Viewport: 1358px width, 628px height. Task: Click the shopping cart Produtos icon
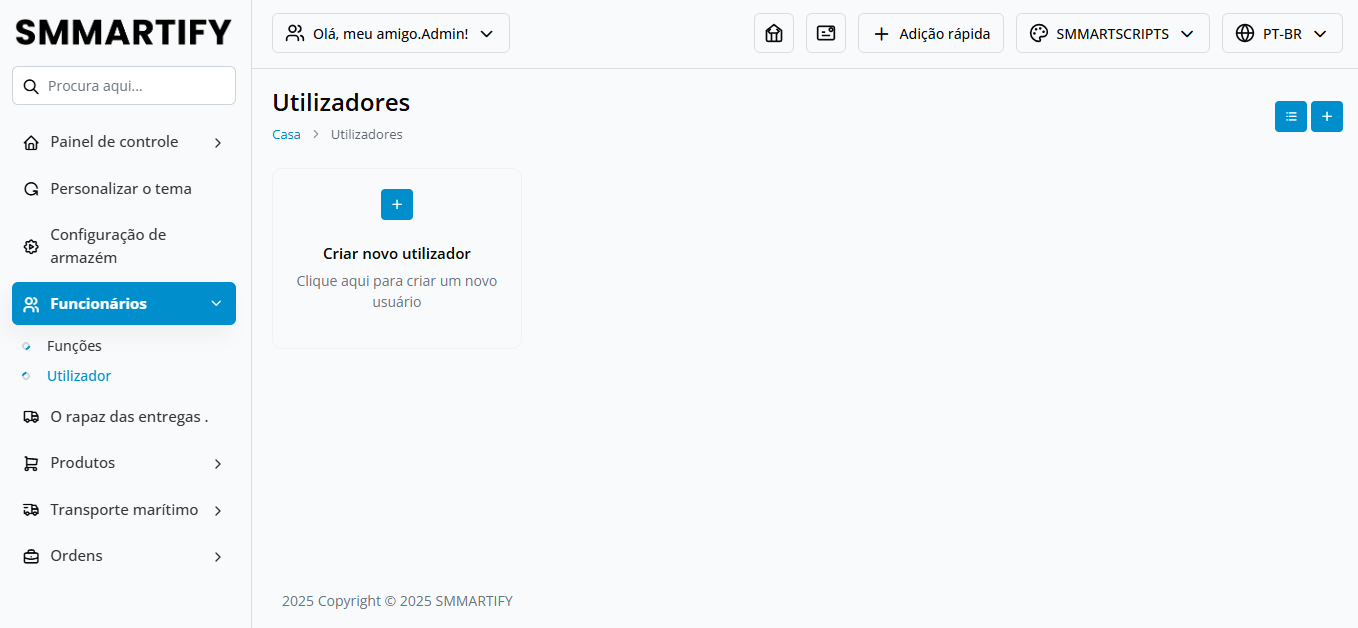pyautogui.click(x=31, y=463)
